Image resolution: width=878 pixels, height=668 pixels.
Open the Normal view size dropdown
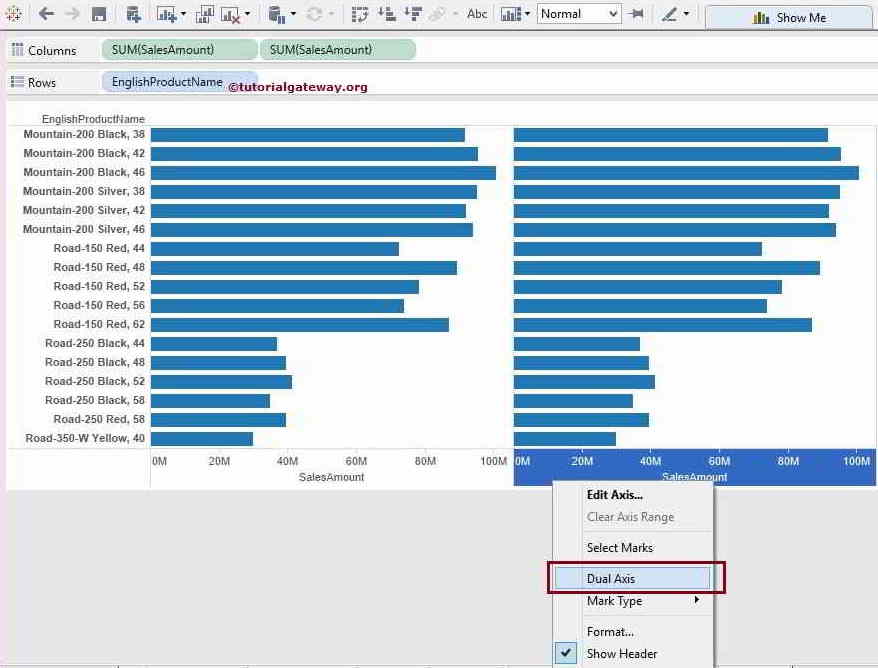(579, 14)
